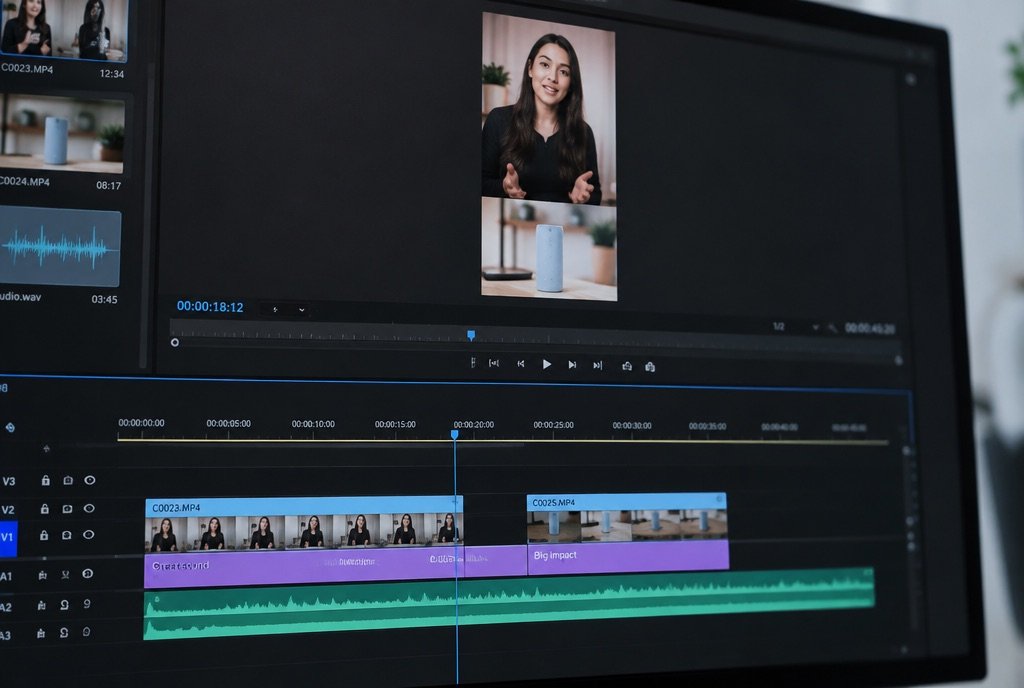Click the C0024.MP4 file name label
This screenshot has width=1024, height=688.
(x=24, y=181)
